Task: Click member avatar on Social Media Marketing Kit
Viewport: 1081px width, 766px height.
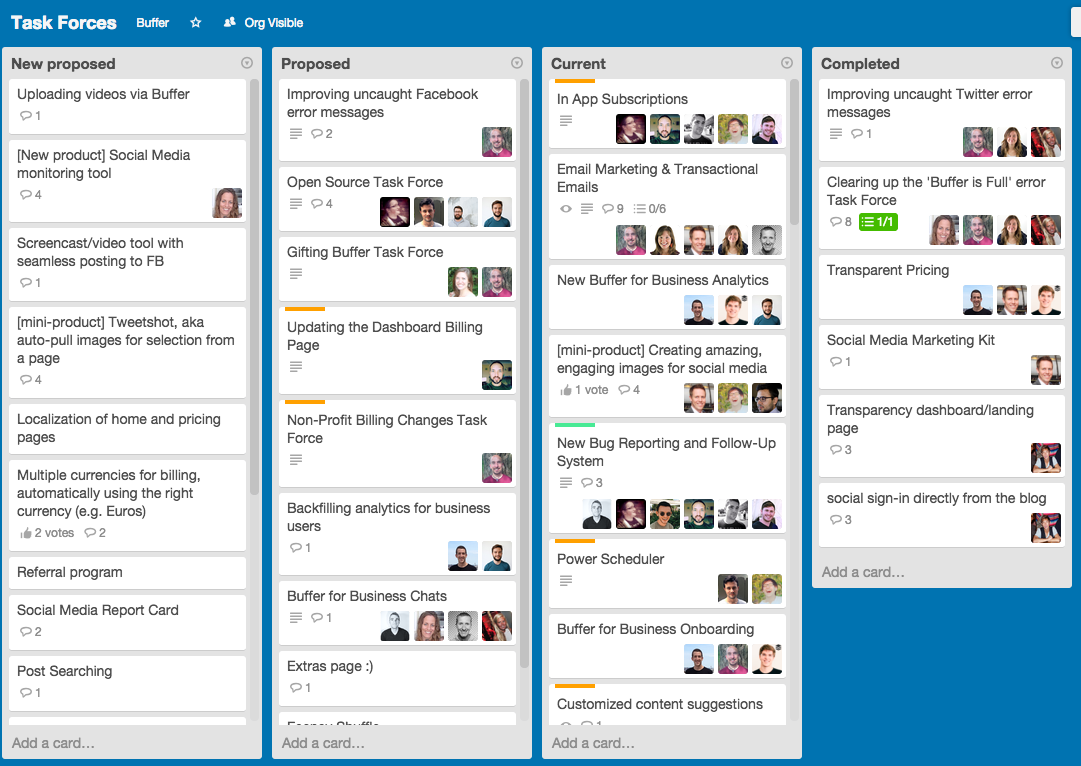Action: tap(1046, 370)
